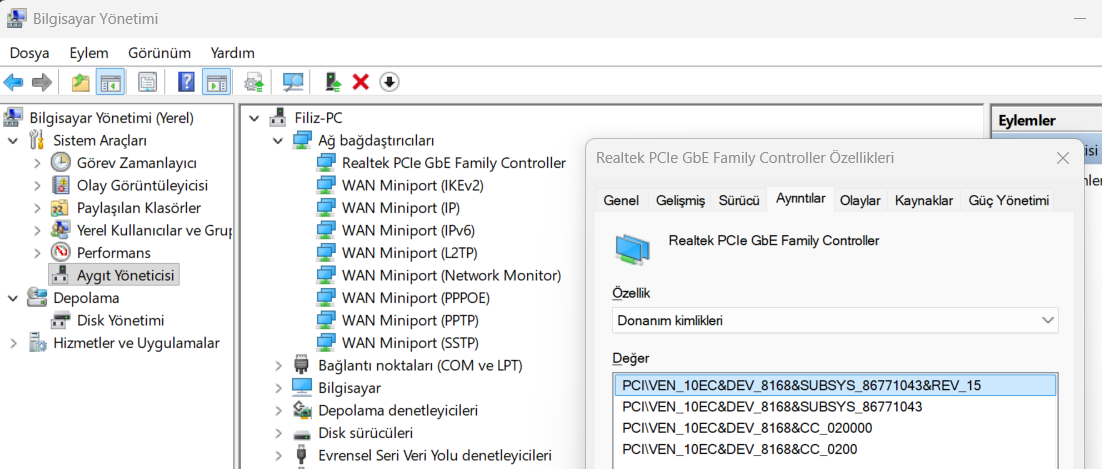Open the Özellik dropdown showing Donanım kimlikleri
Viewport: 1102px width, 469px height.
(835, 321)
